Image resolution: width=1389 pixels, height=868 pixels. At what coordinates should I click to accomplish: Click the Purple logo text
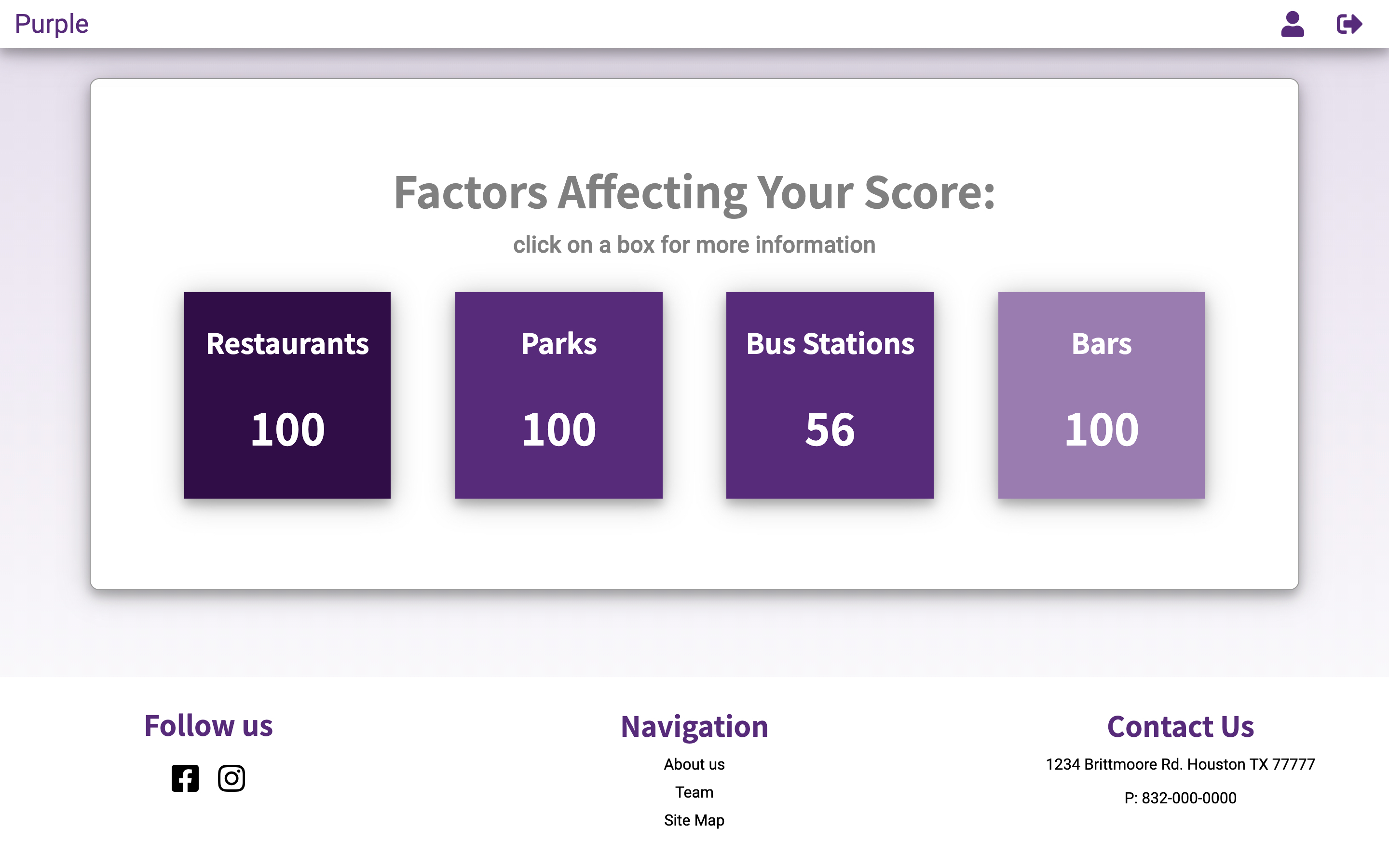[52, 24]
